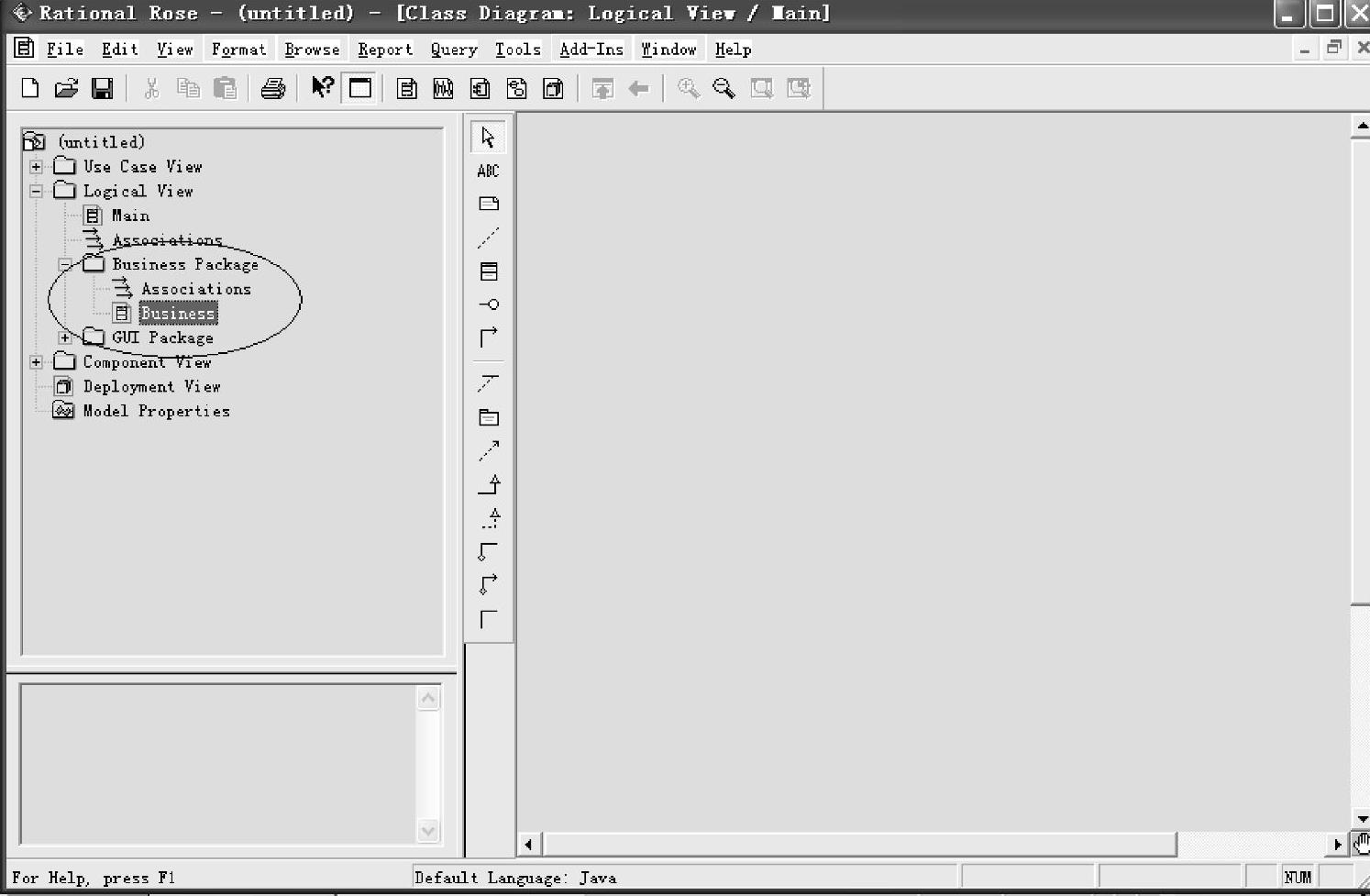
Task: Pick the Generalization tool in the toolbox
Action: (489, 484)
